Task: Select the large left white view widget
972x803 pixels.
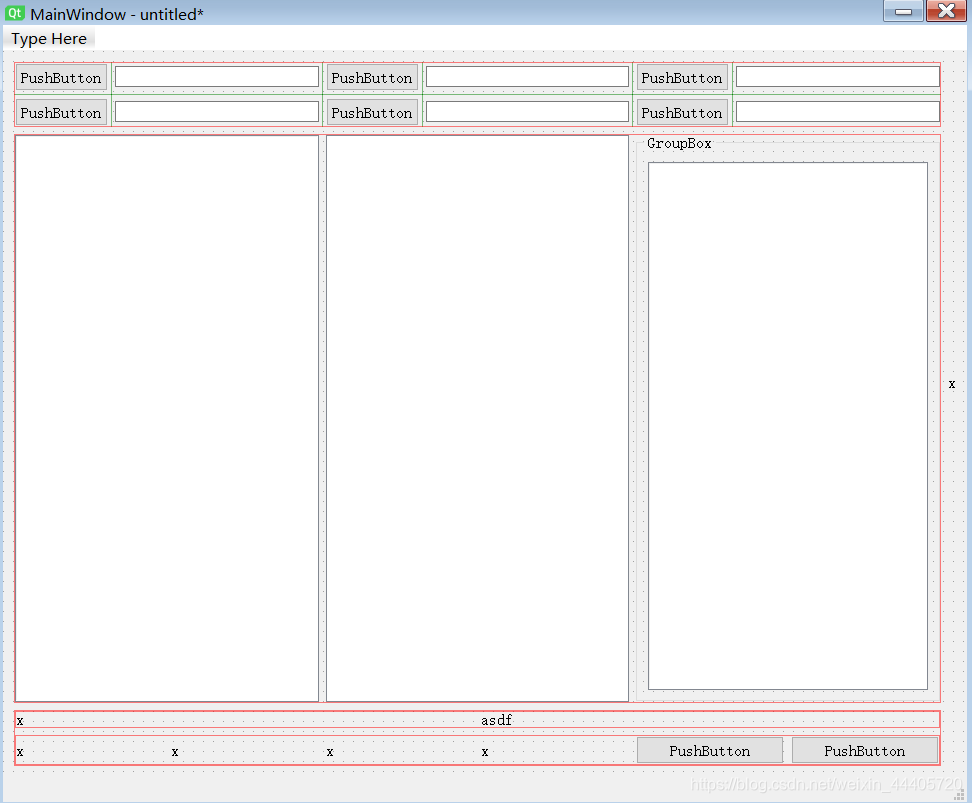Action: pyautogui.click(x=167, y=419)
